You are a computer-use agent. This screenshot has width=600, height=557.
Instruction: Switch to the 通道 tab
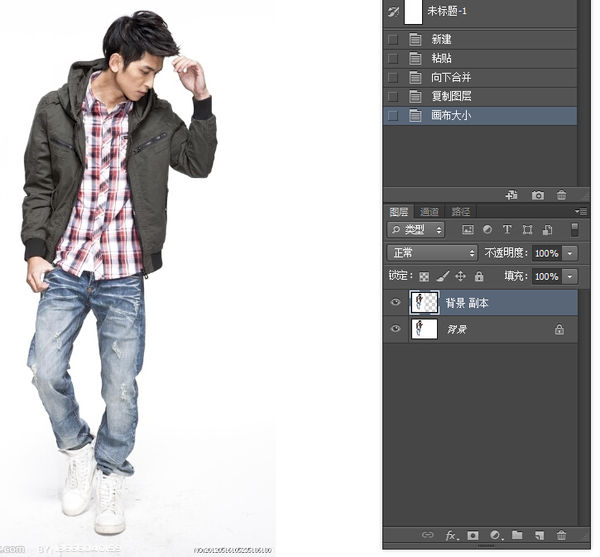point(429,212)
